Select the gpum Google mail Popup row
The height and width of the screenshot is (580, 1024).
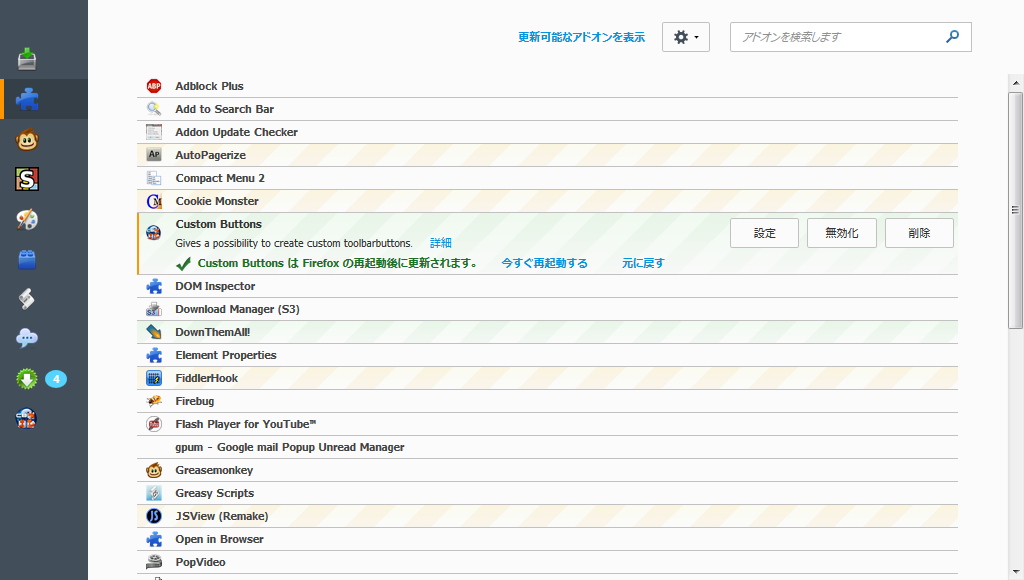547,447
